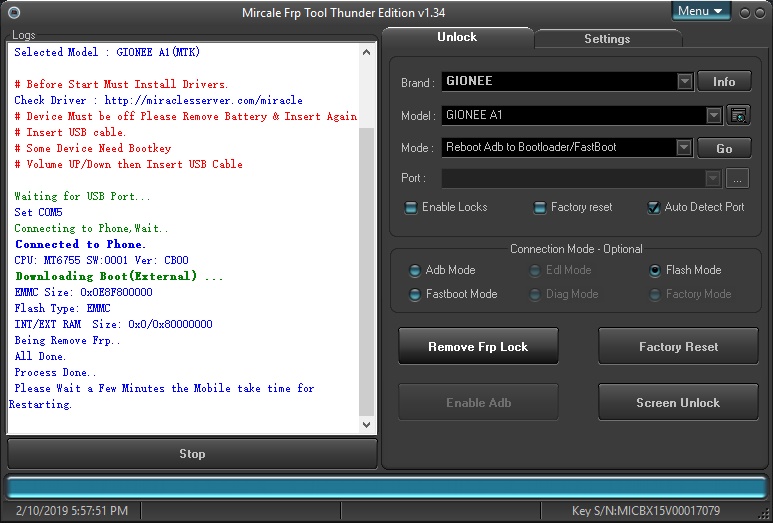
Task: Click the 'Check Driver' URL log line
Action: [158, 101]
